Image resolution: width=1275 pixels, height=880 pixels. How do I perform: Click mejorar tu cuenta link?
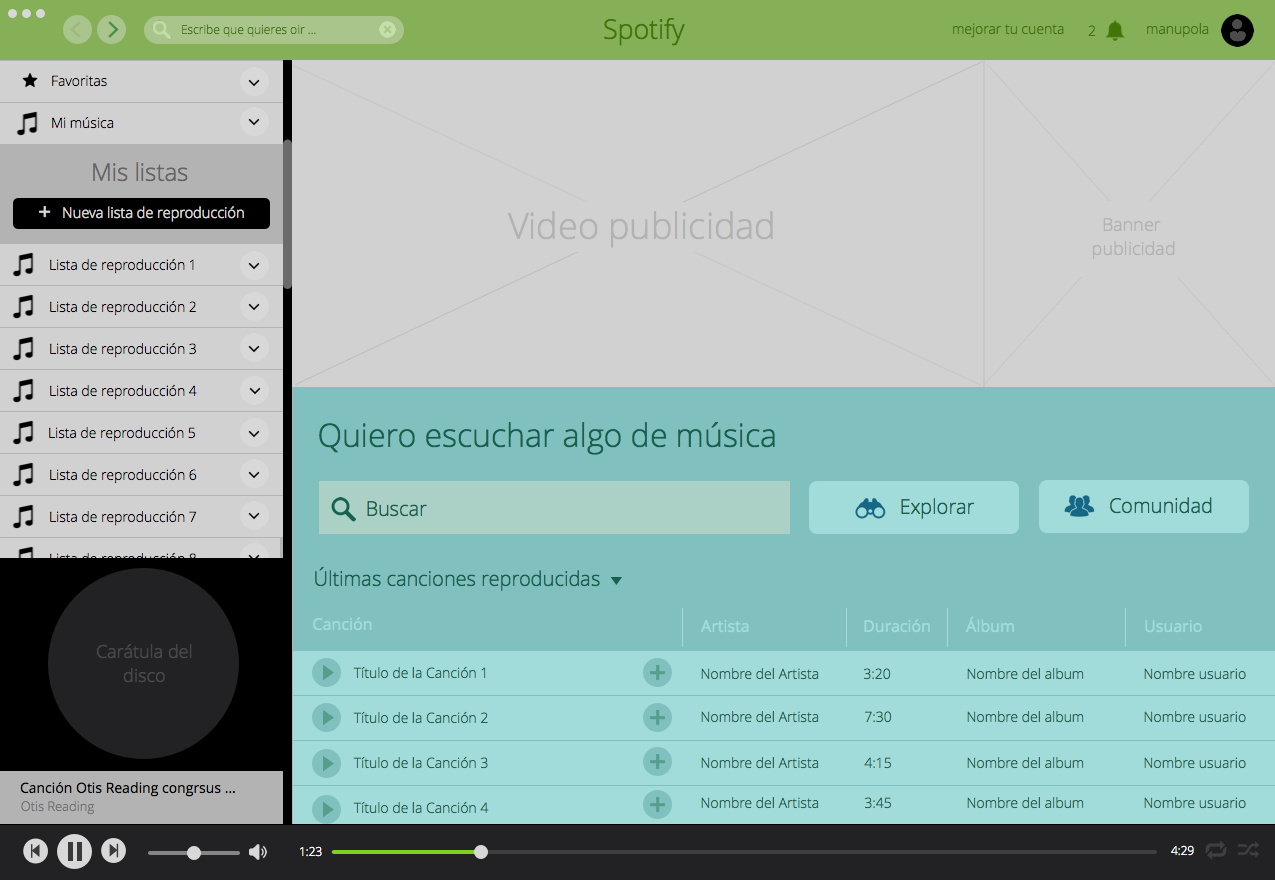1008,30
